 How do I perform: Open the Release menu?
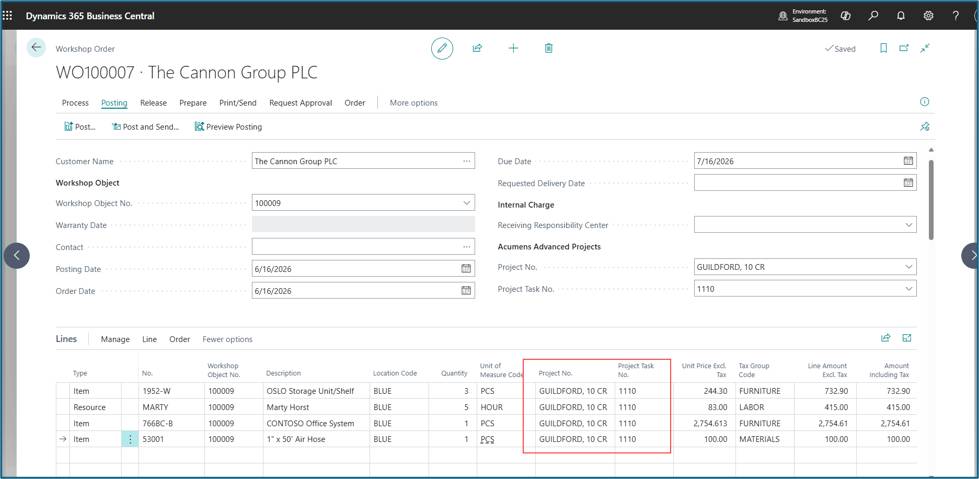pos(153,102)
